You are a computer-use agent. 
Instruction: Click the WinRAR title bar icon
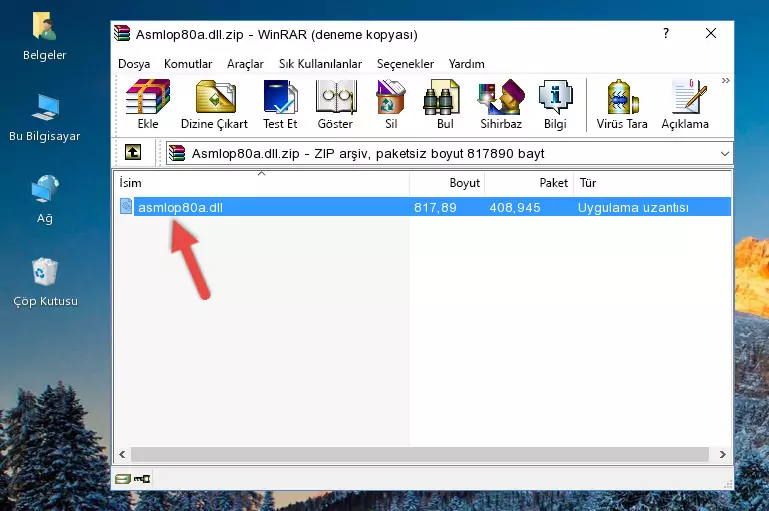(122, 34)
